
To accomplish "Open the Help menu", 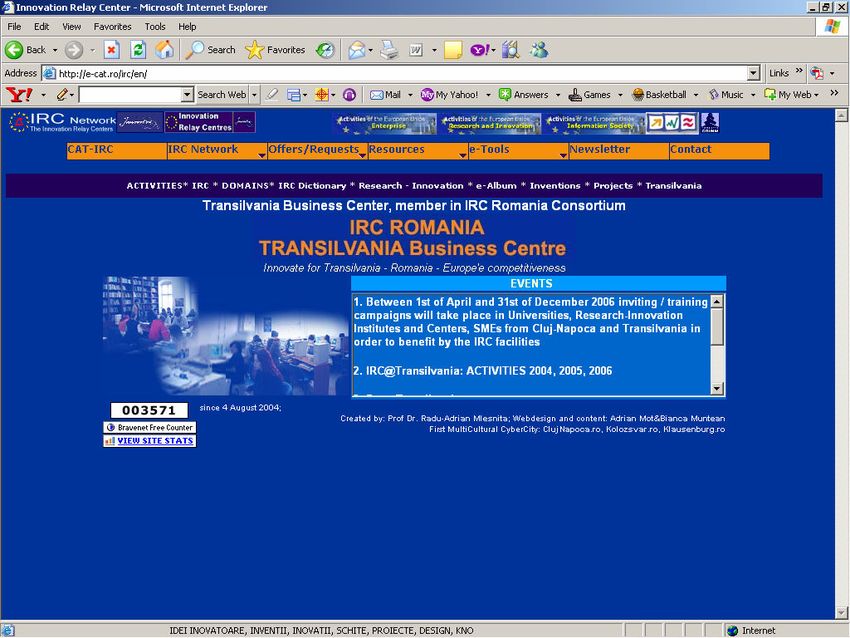I will (x=187, y=27).
